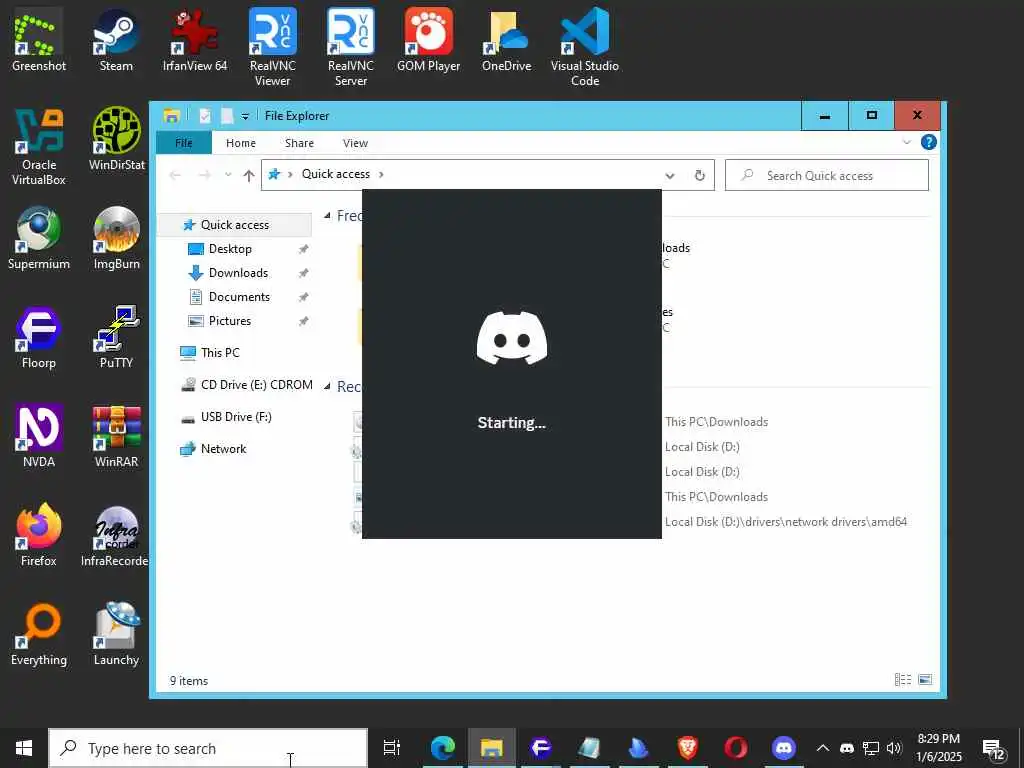This screenshot has width=1024, height=768.
Task: Open RealVNC Viewer shortcut
Action: (x=272, y=47)
